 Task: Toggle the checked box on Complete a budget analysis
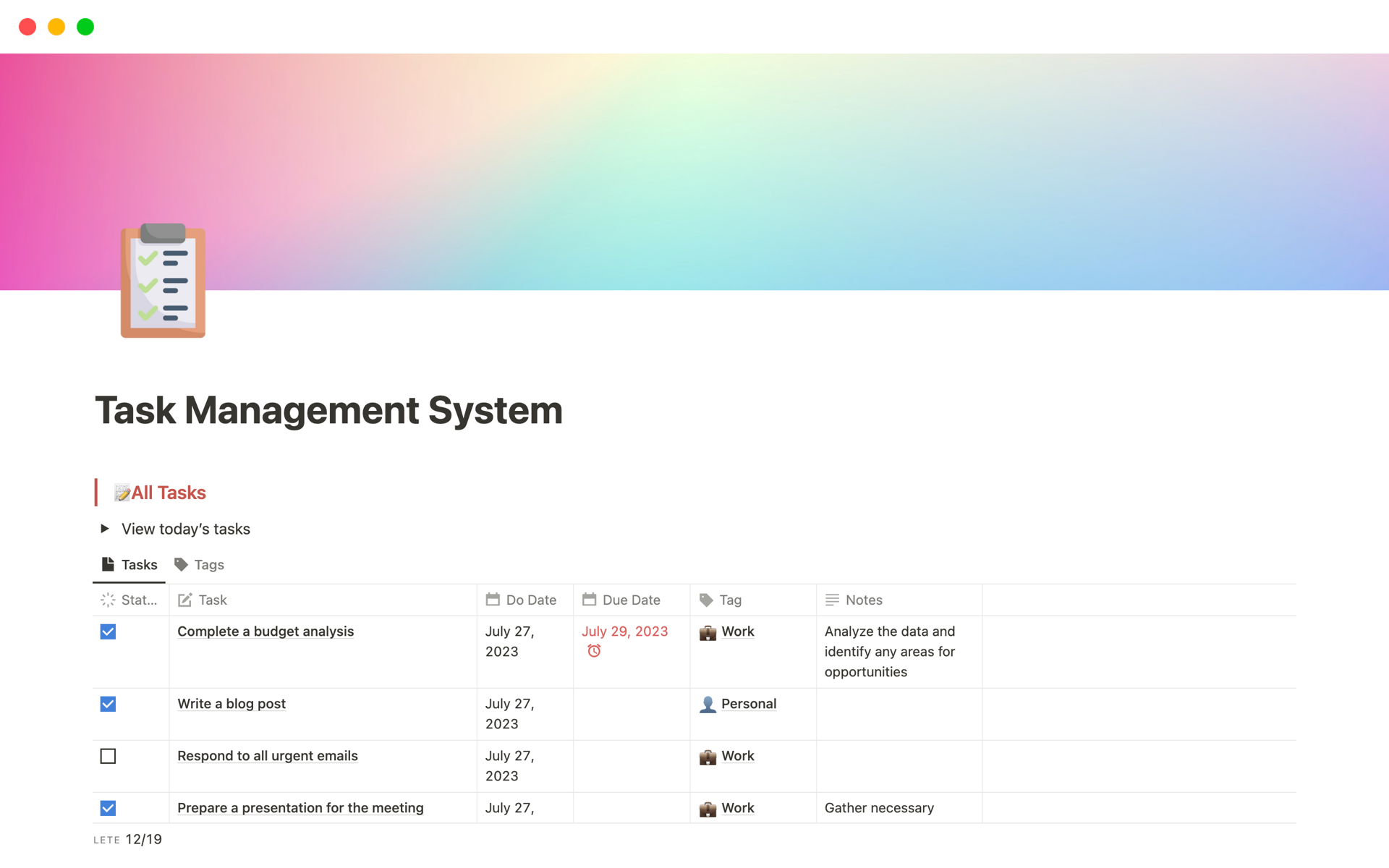point(108,632)
